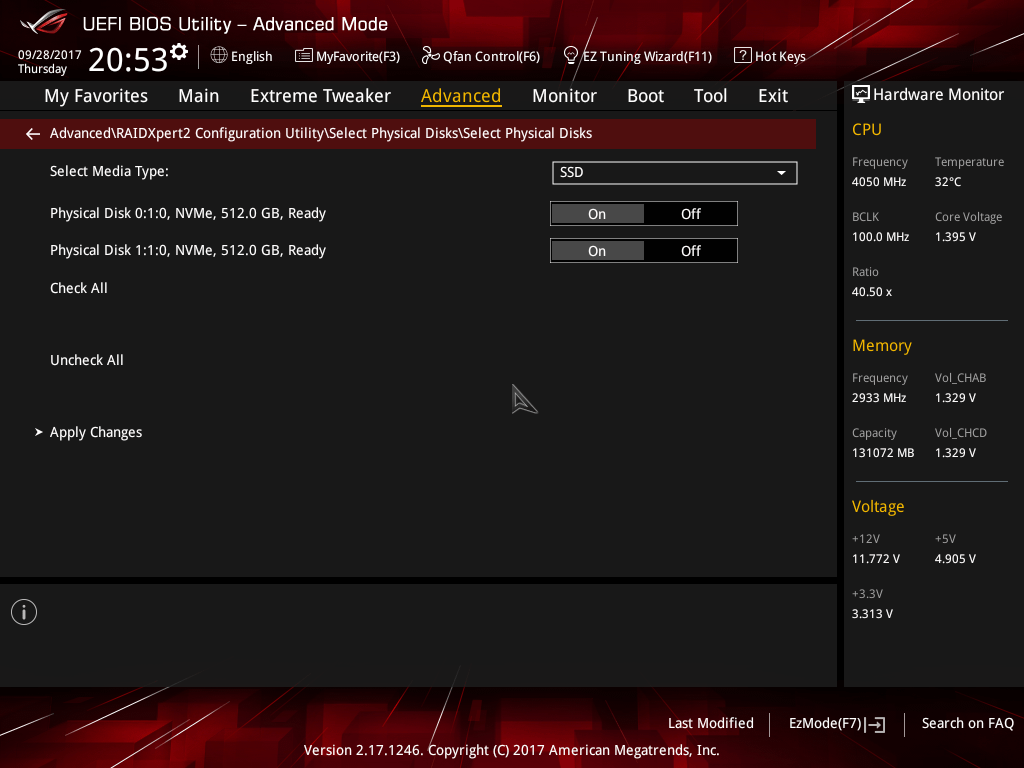
Task: Click the info circle icon
Action: click(24, 612)
